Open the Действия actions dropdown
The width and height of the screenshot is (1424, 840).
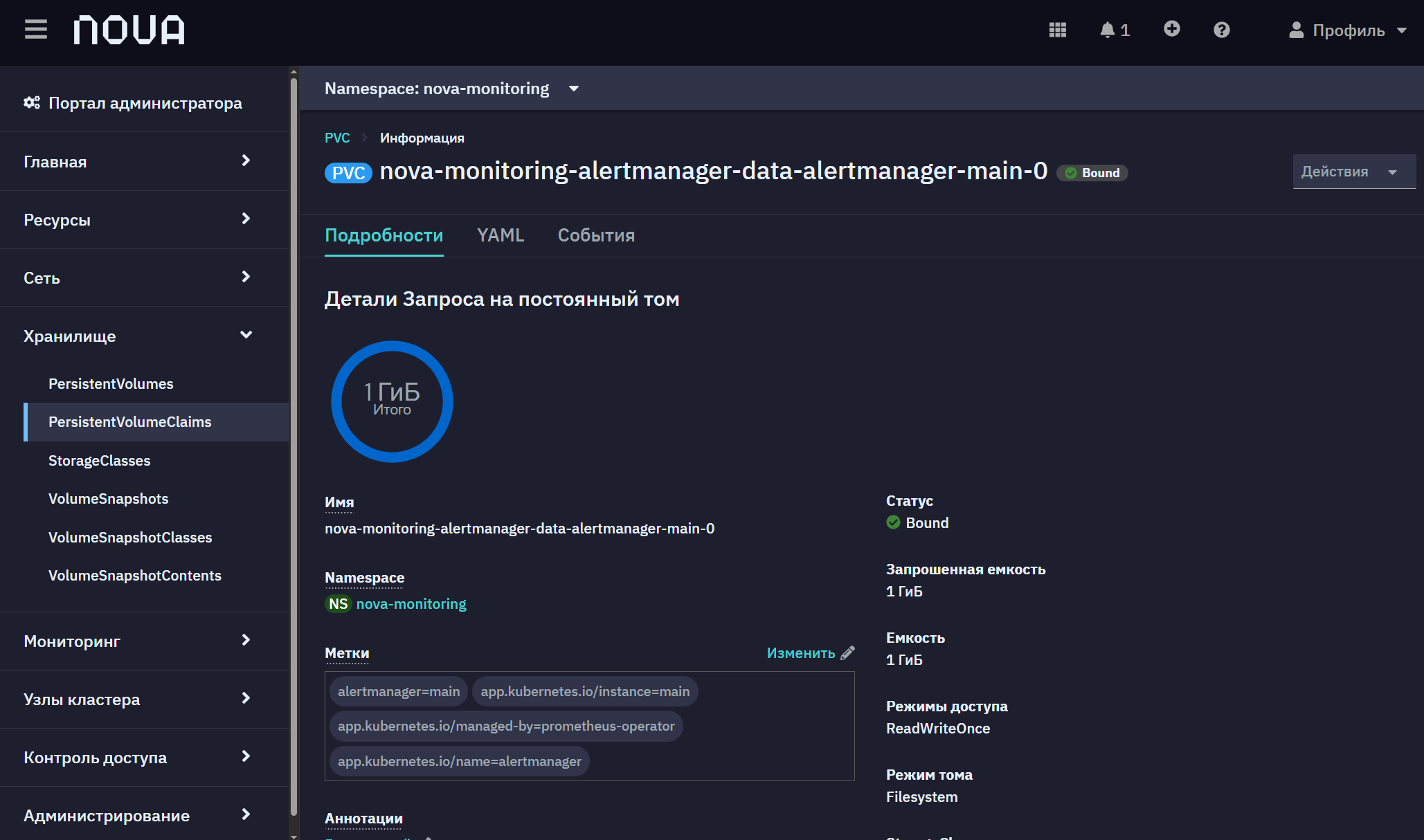click(1353, 172)
